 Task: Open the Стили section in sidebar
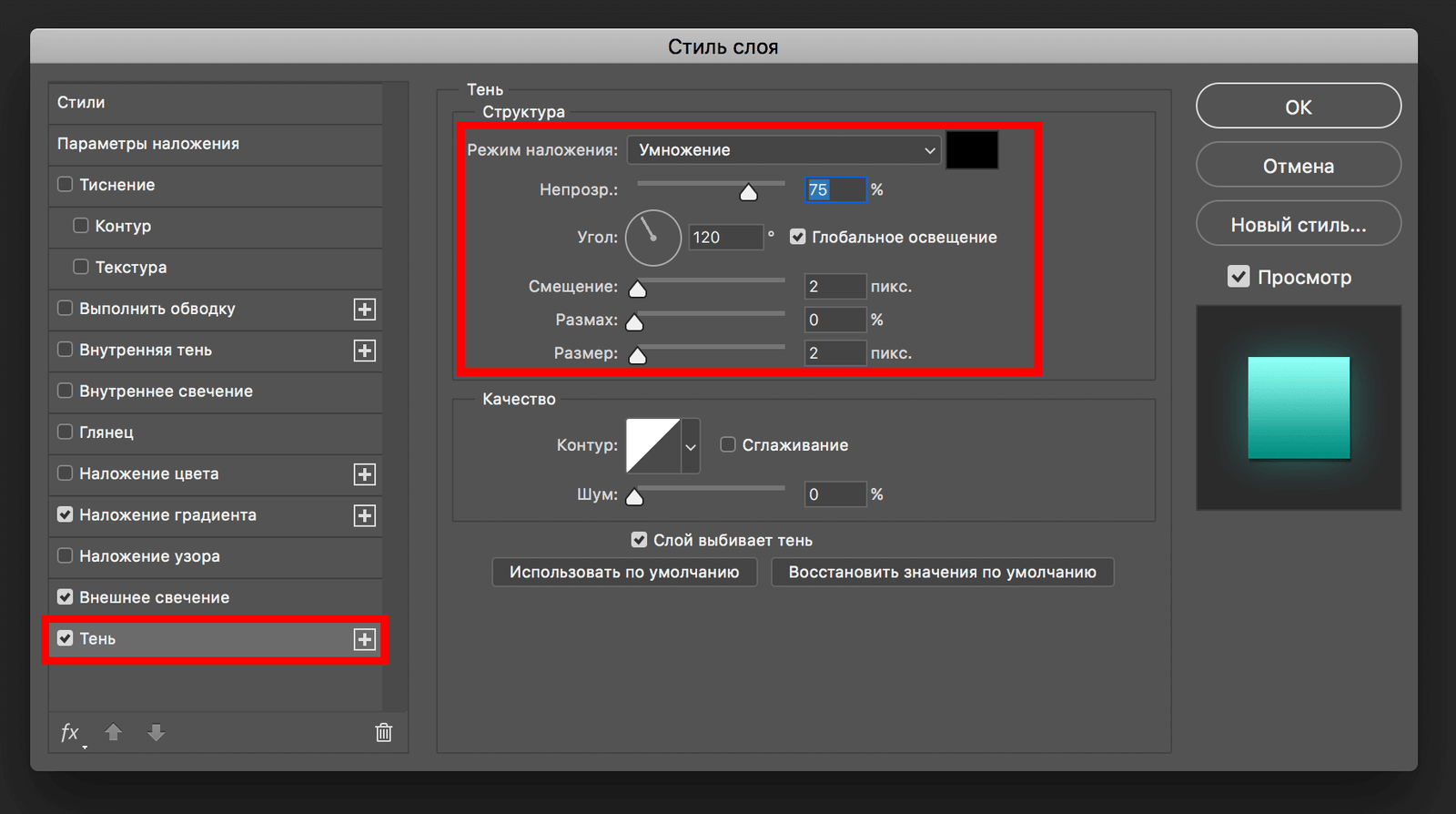pyautogui.click(x=81, y=103)
